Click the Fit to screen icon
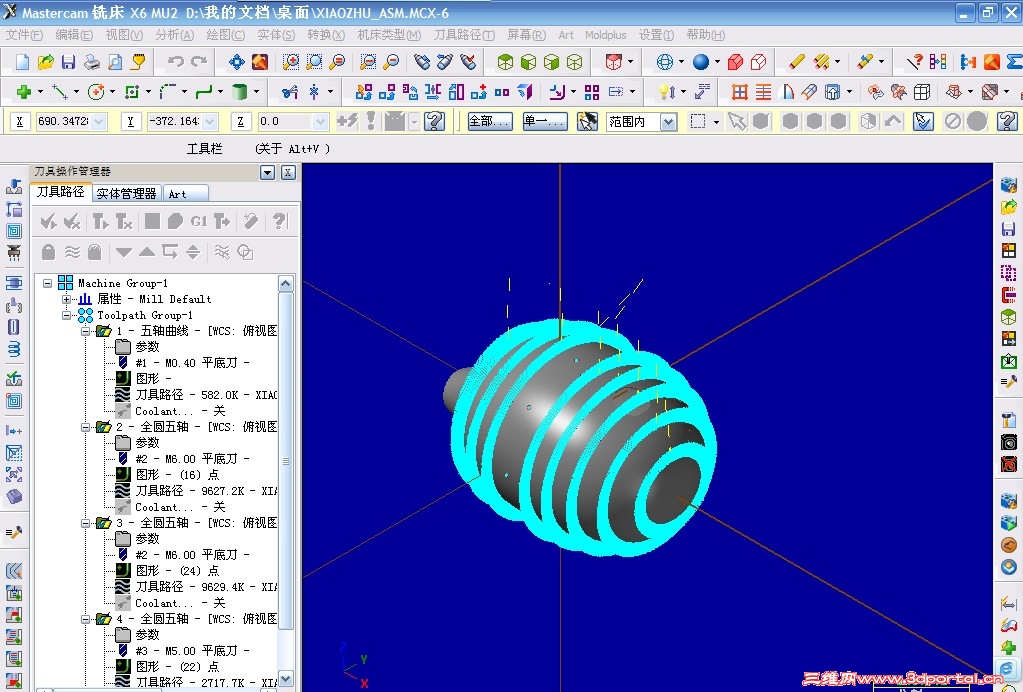The image size is (1023, 692). 237,62
